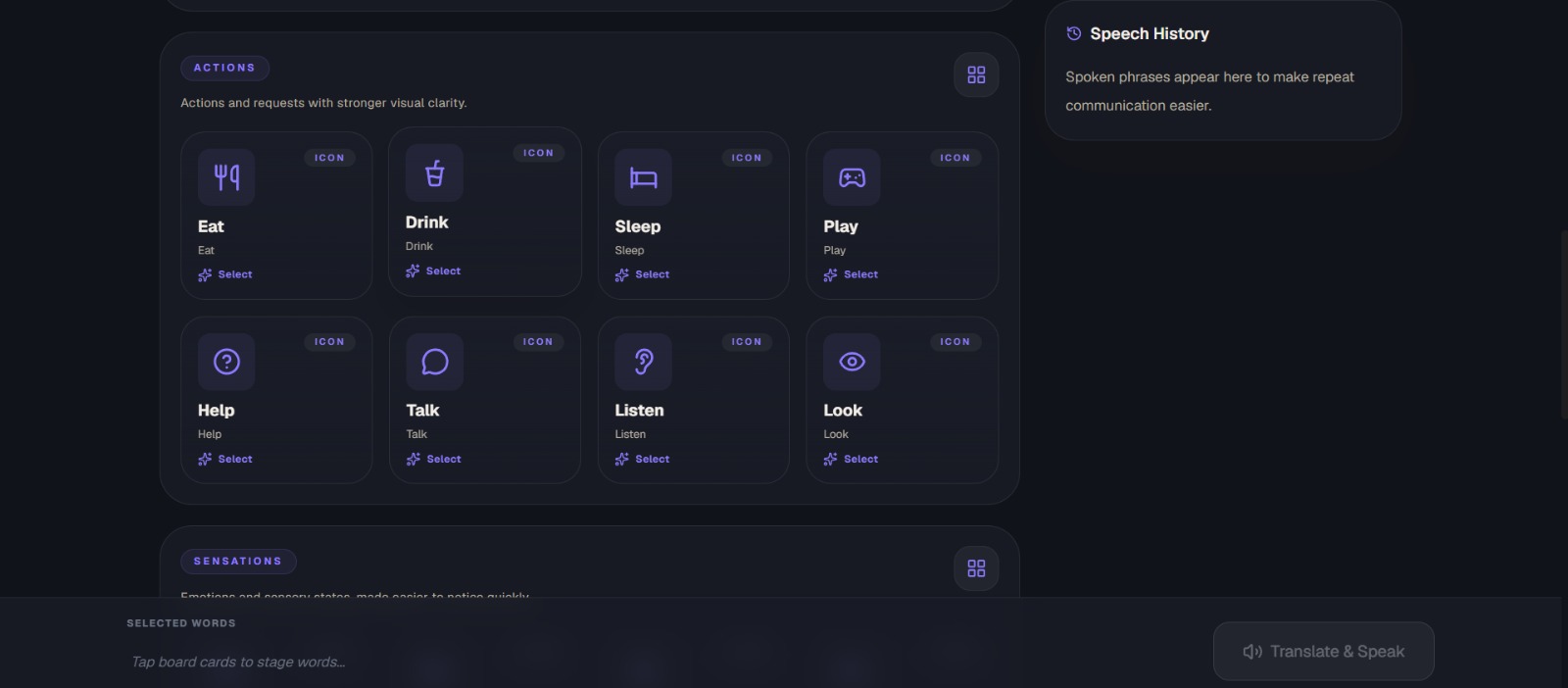Click sparkle icon on Listen card
This screenshot has height=688, width=1568.
point(621,460)
